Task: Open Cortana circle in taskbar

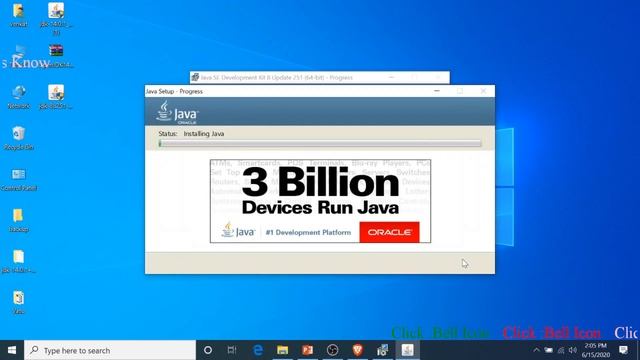Action: [208, 350]
